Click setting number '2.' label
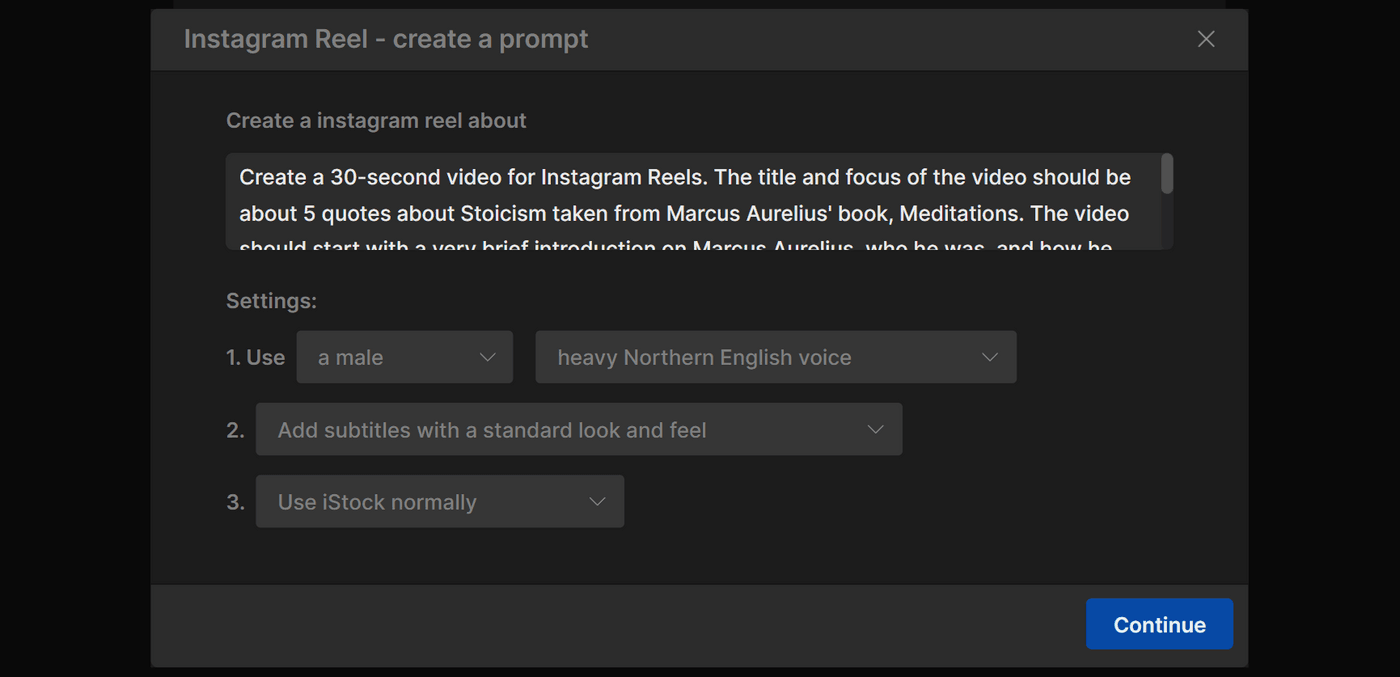 pos(236,428)
